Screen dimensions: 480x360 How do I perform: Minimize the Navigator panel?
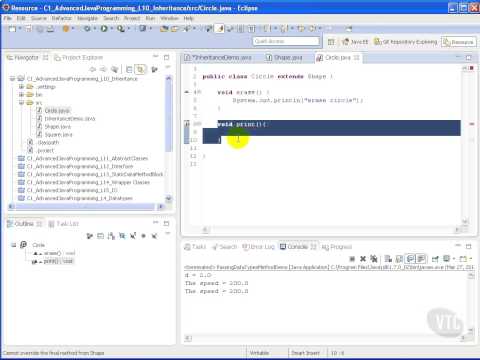[155, 57]
